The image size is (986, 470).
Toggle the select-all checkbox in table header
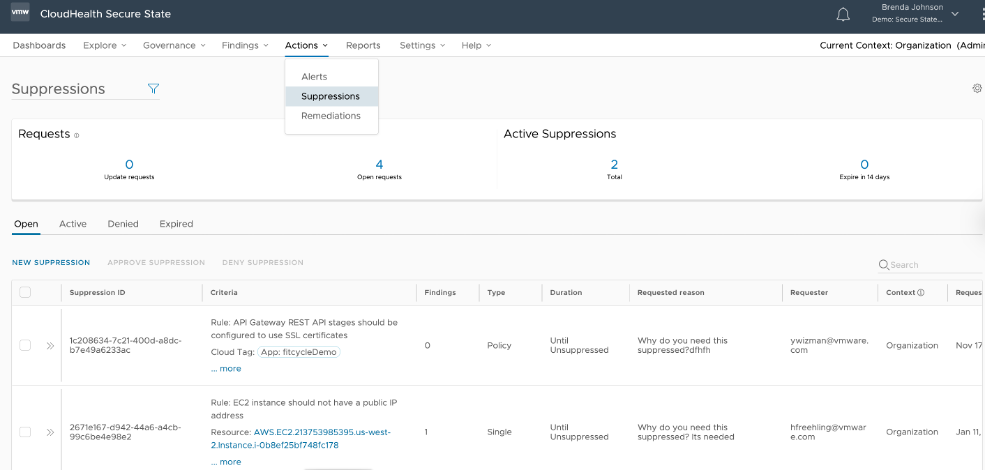coord(25,293)
